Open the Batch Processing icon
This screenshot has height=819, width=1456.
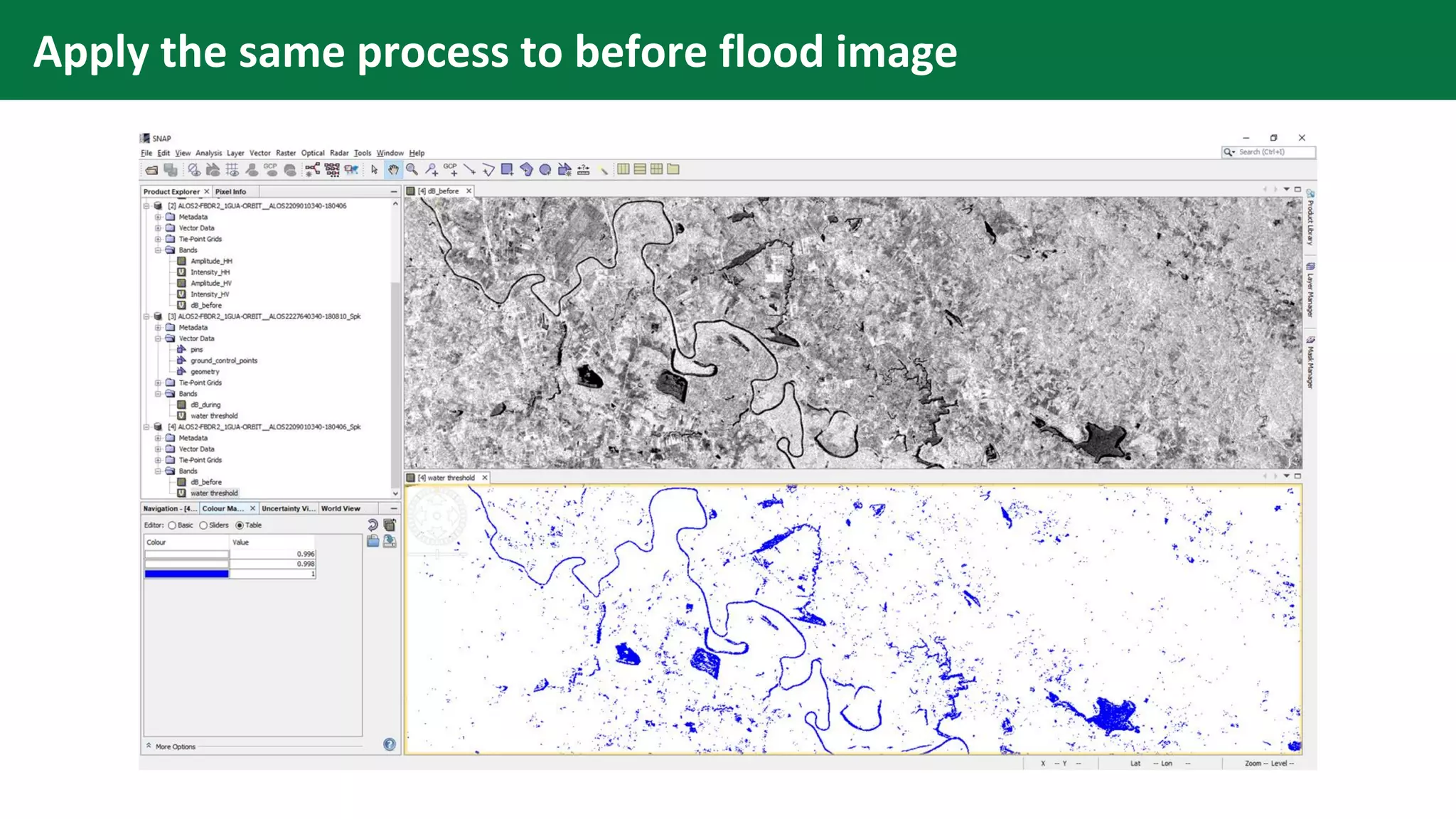point(332,170)
